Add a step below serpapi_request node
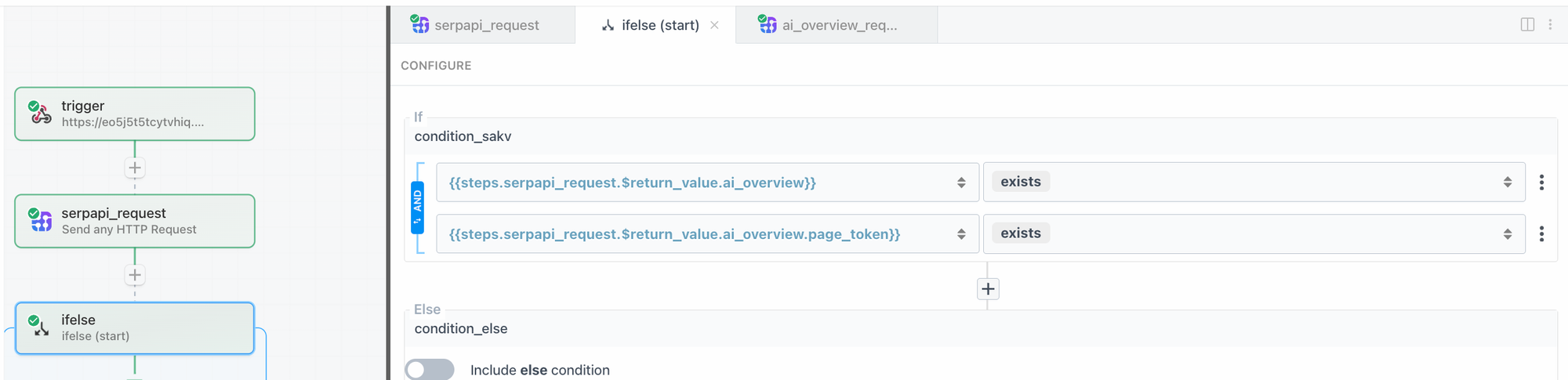This screenshot has width=1568, height=380. coord(135,275)
